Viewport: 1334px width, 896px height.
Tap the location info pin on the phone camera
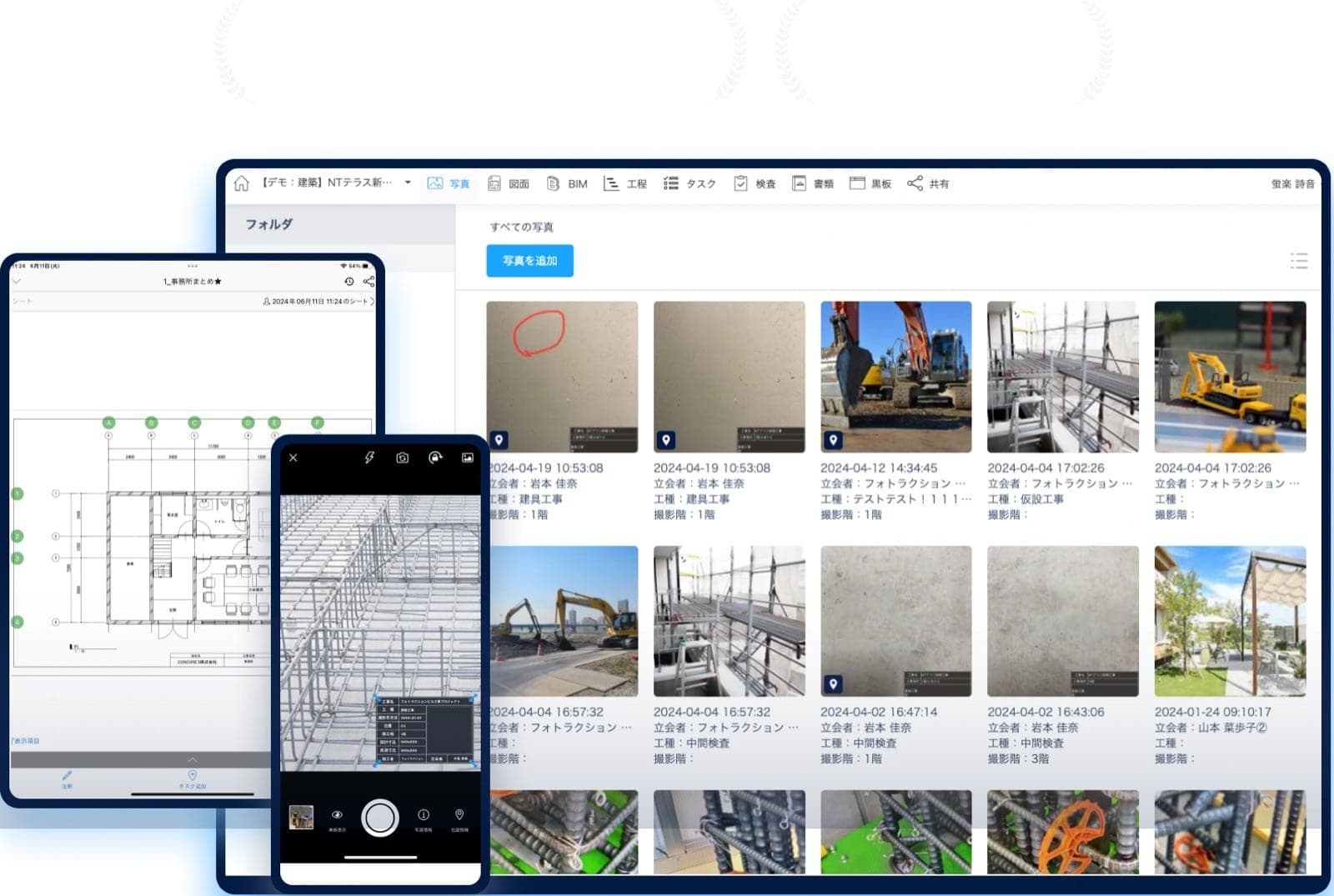[459, 814]
